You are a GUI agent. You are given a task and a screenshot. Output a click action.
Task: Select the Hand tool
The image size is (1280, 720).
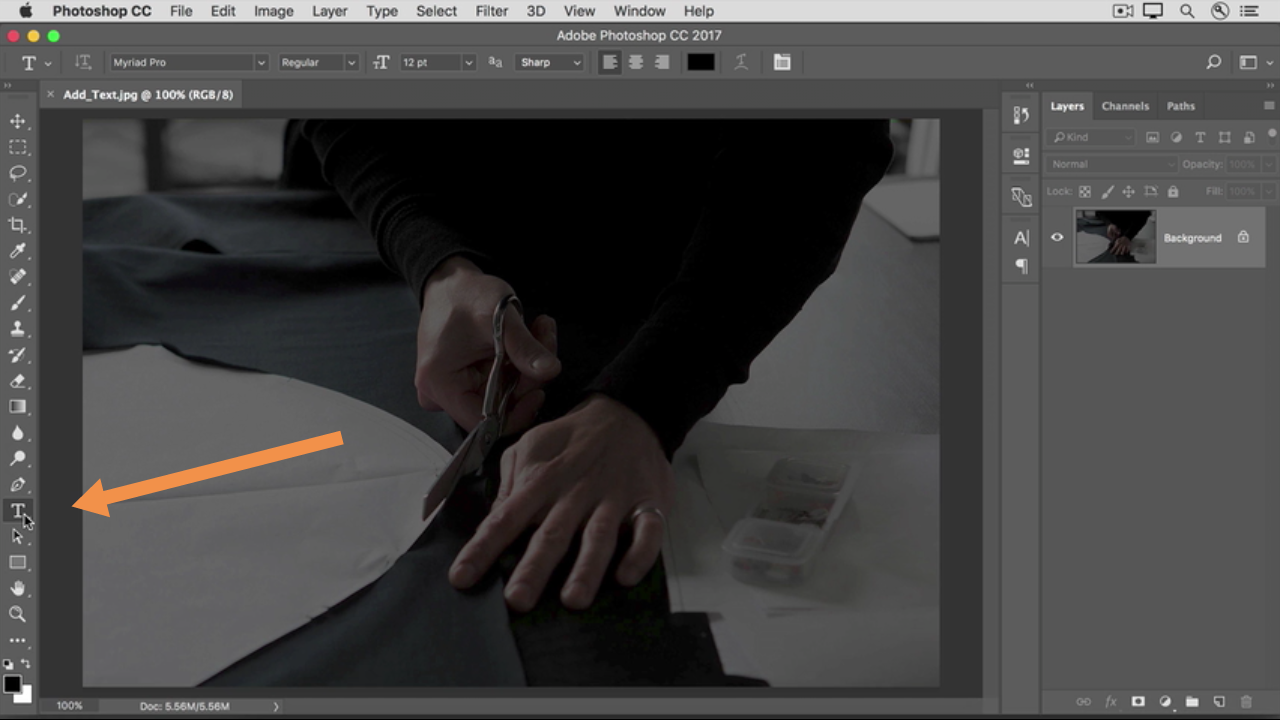tap(18, 589)
